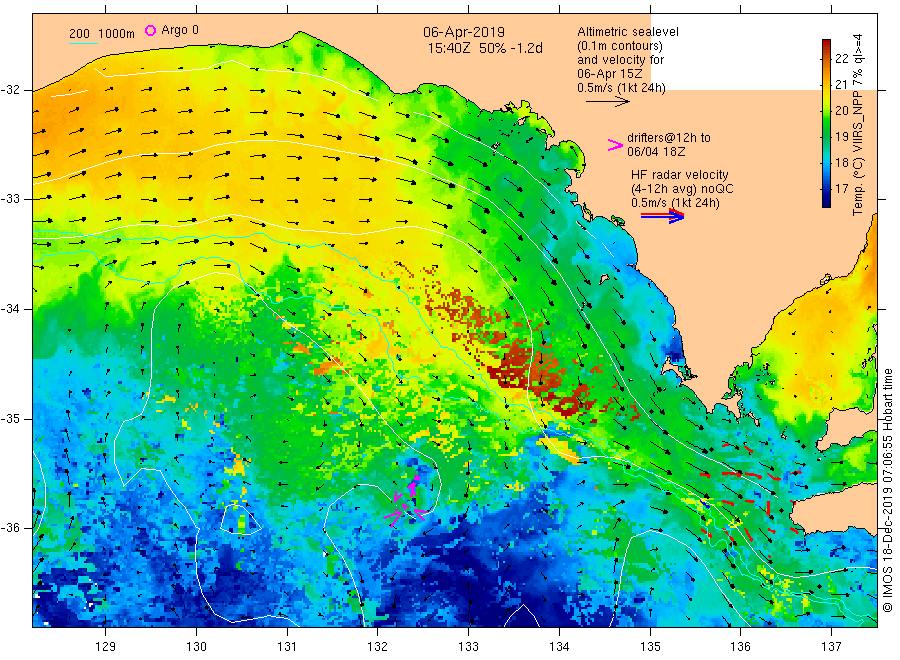This screenshot has height=660, width=900.
Task: Click the 134 longitude axis label
Action: [x=559, y=647]
